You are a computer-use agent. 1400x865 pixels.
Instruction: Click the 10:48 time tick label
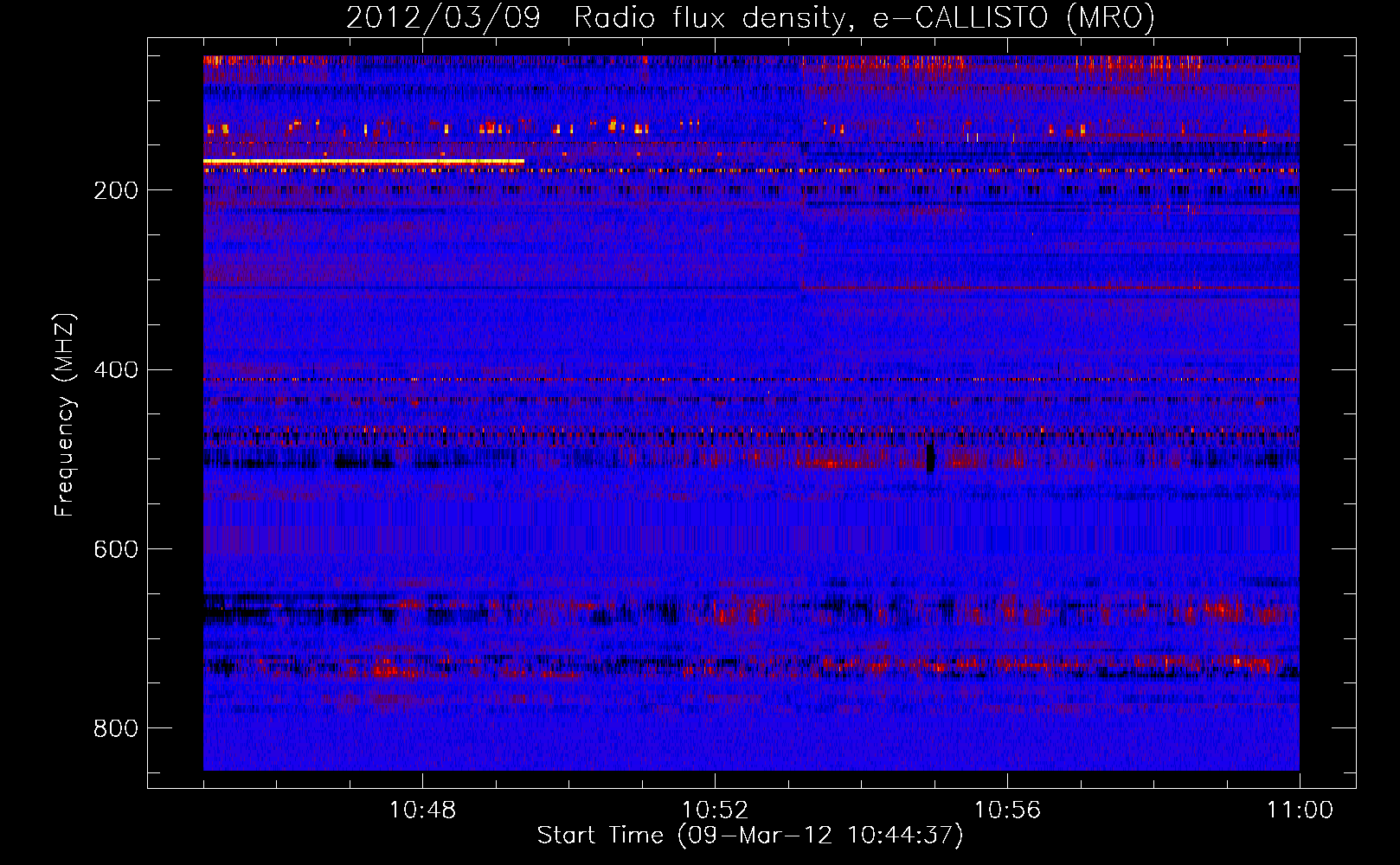point(422,811)
